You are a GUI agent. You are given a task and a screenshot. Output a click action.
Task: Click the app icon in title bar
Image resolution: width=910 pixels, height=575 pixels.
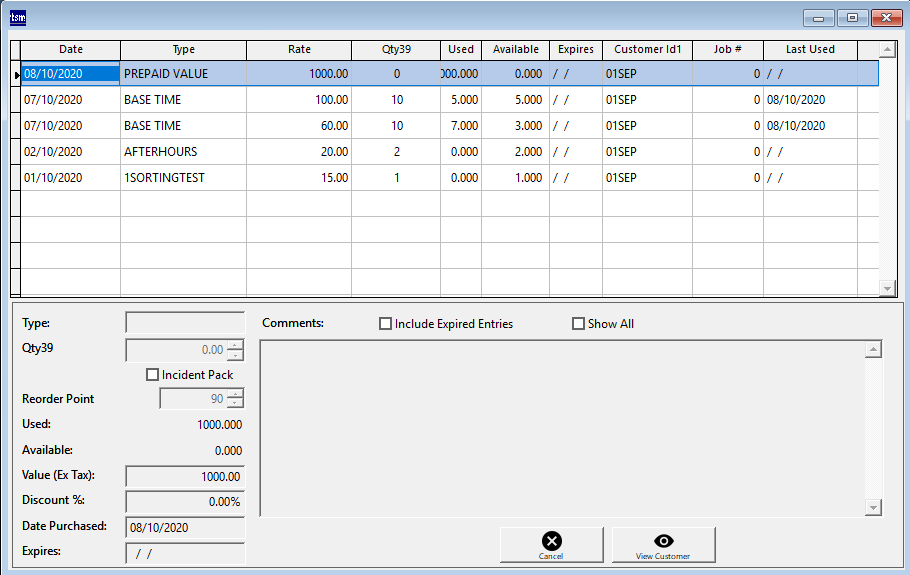pyautogui.click(x=18, y=17)
